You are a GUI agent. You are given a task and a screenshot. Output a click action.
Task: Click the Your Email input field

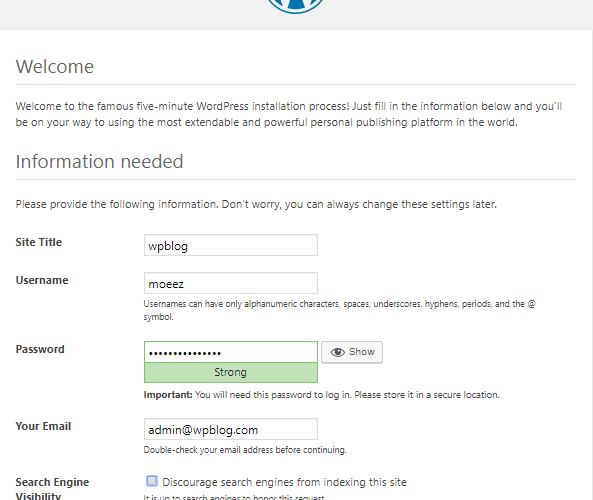231,429
